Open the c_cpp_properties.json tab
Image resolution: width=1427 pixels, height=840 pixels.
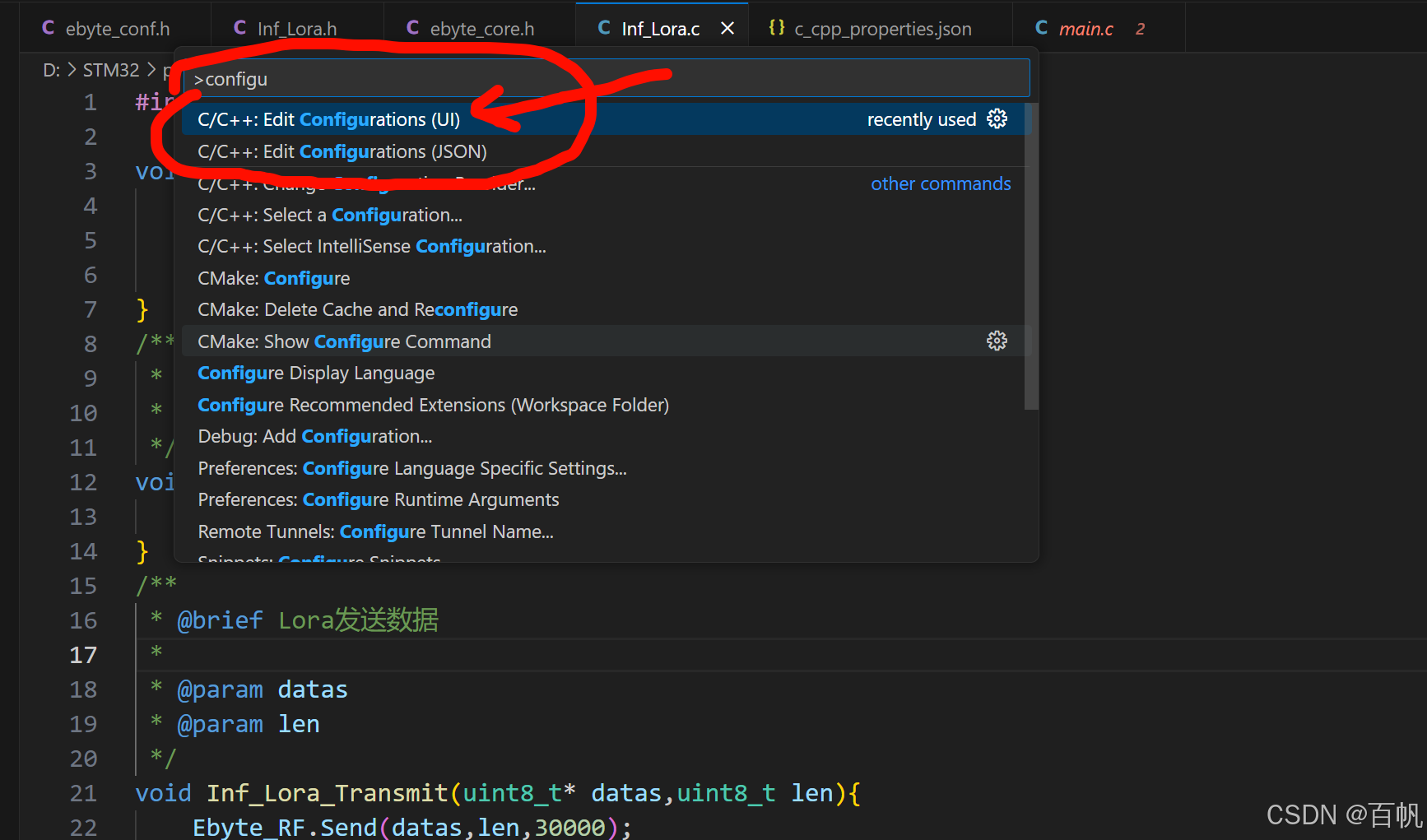click(x=882, y=29)
